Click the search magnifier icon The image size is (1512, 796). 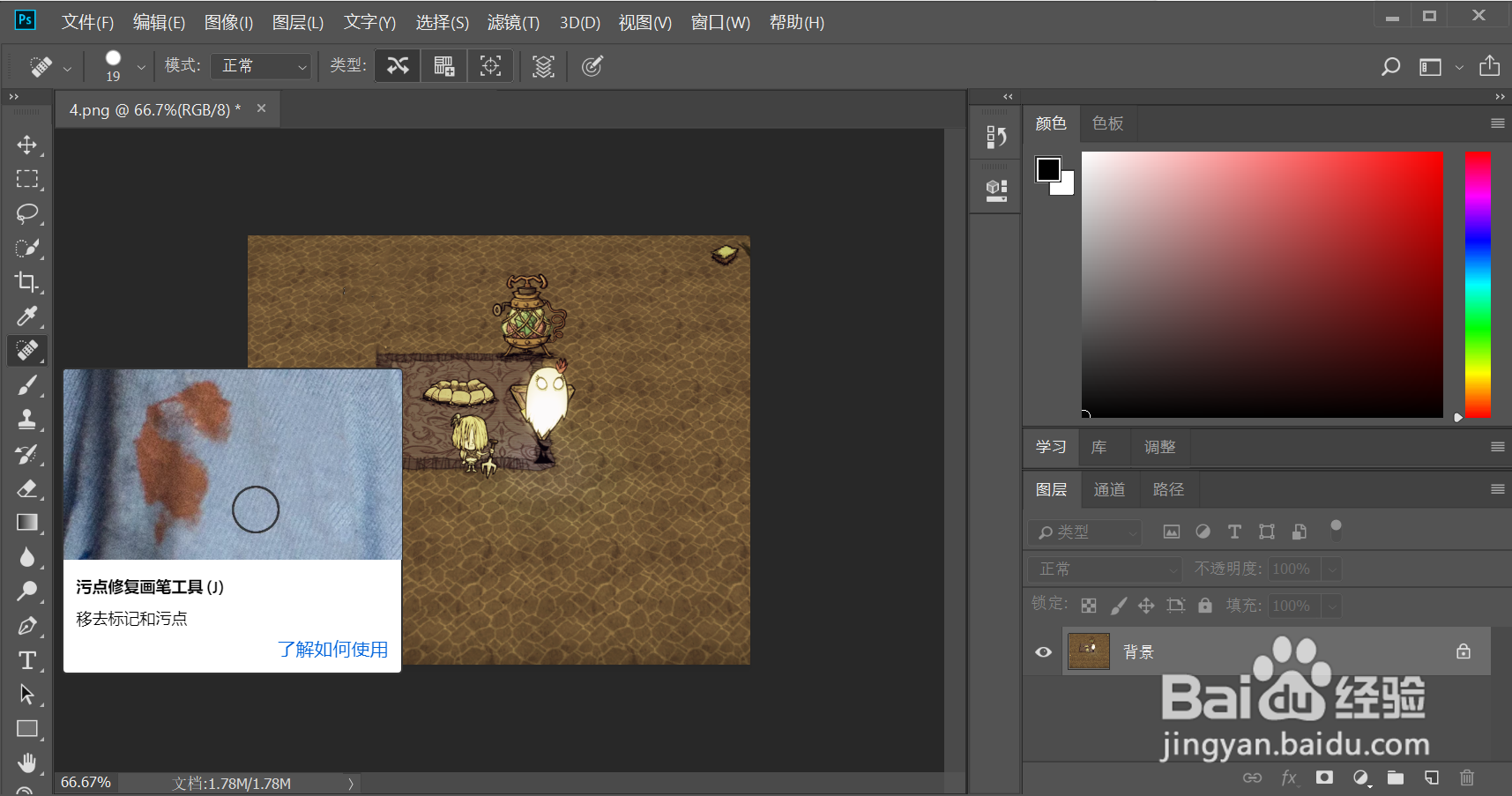pyautogui.click(x=1390, y=66)
